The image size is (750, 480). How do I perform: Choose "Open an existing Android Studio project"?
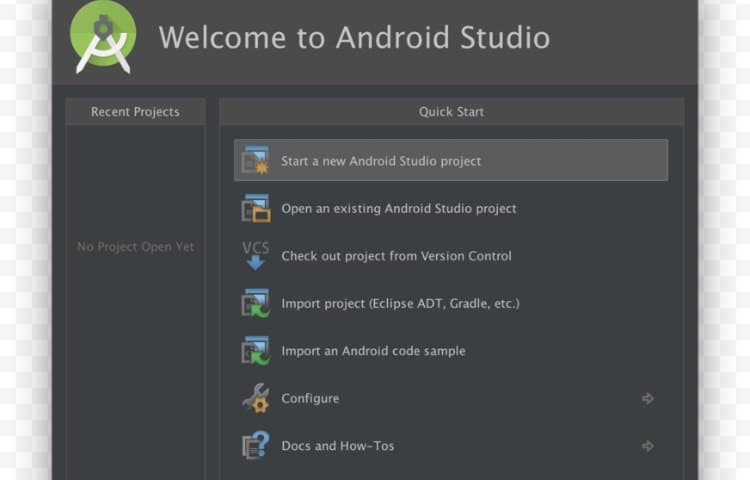tap(399, 209)
